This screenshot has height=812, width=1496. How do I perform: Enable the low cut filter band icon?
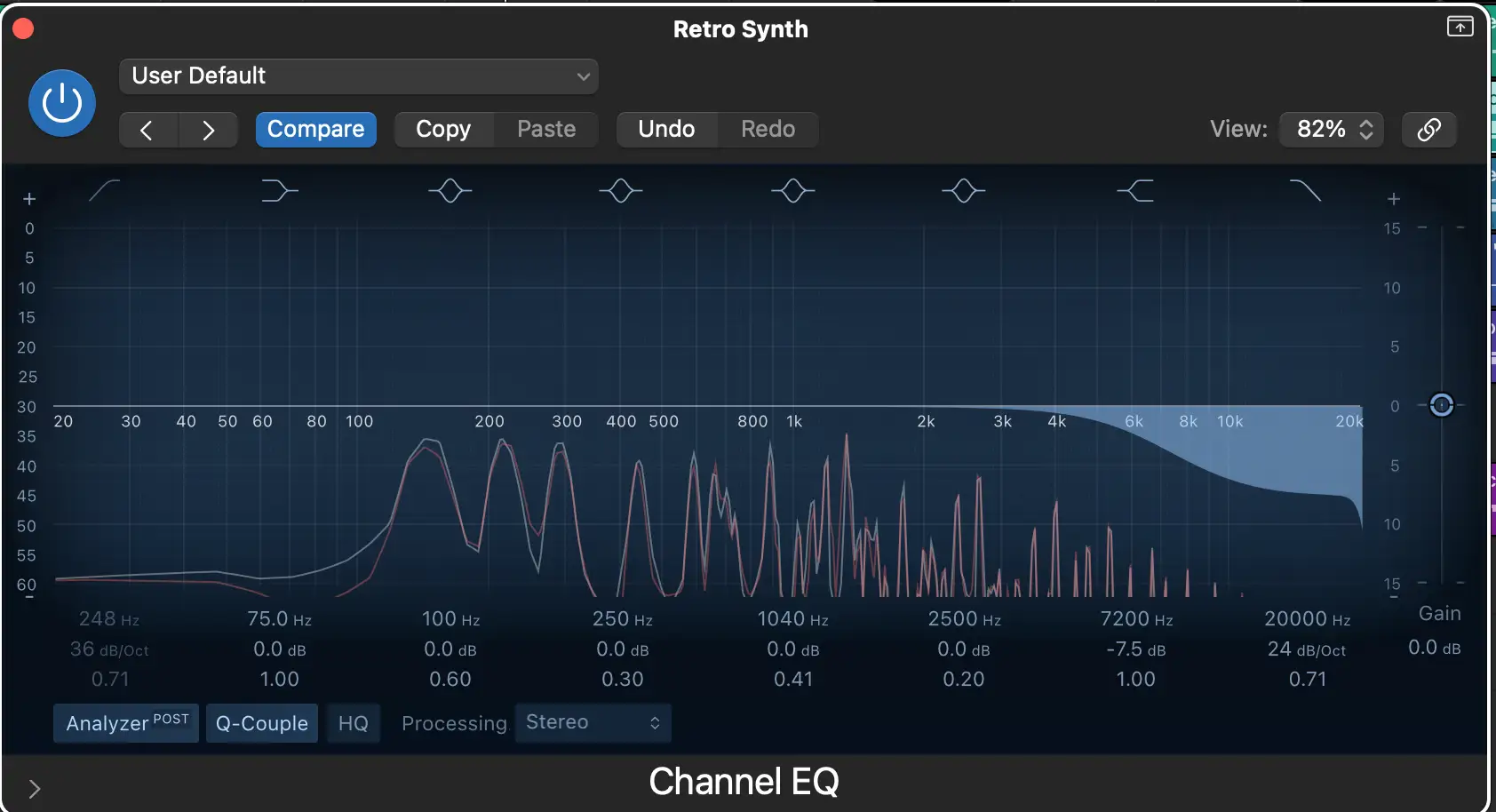point(104,190)
